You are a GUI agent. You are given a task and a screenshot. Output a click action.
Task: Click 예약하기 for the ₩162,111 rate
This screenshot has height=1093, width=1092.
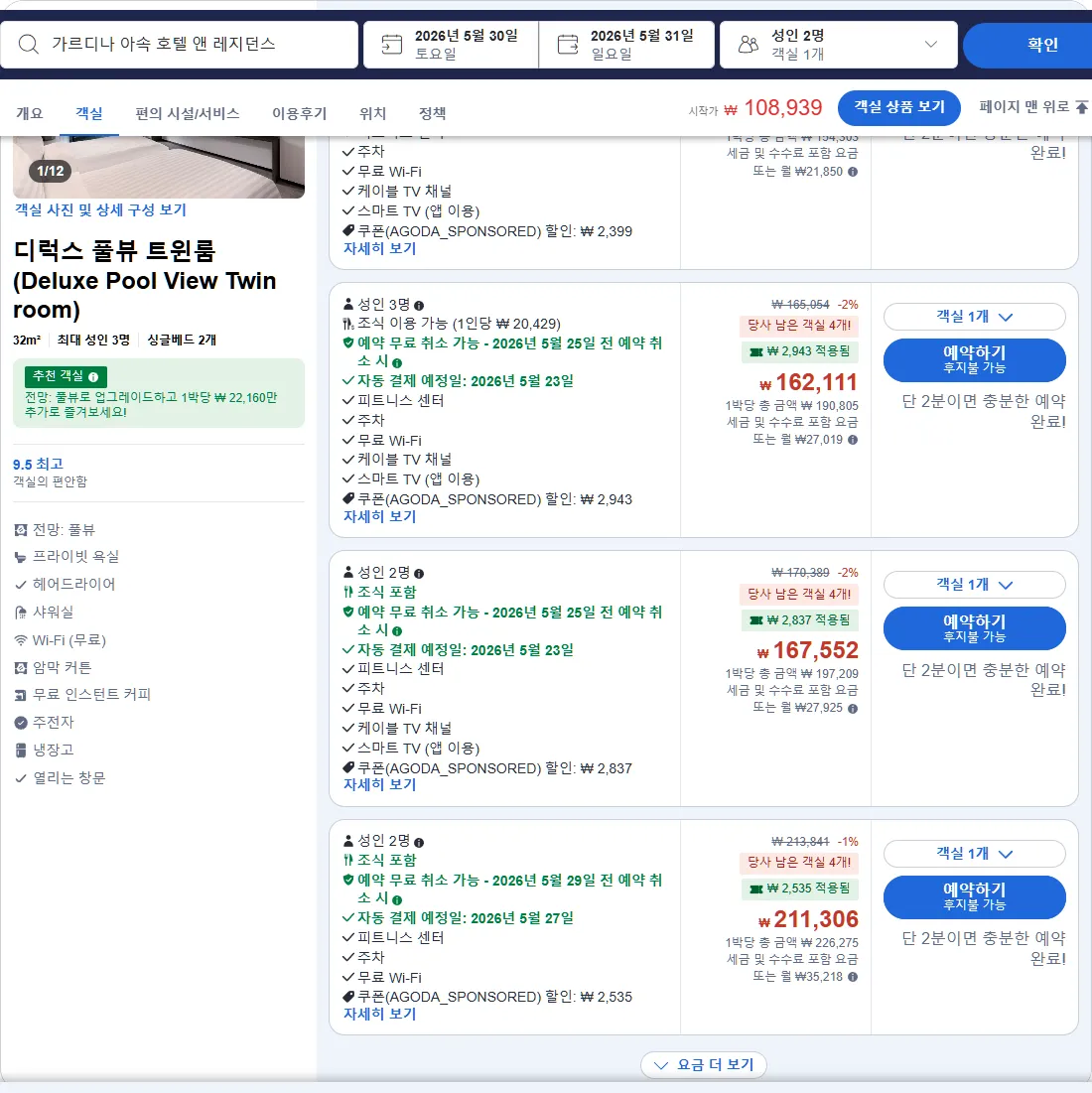tap(974, 359)
